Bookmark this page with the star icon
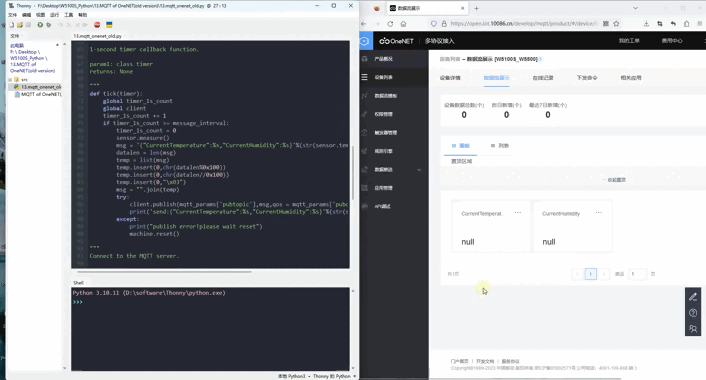Image resolution: width=706 pixels, height=380 pixels. pyautogui.click(x=616, y=24)
